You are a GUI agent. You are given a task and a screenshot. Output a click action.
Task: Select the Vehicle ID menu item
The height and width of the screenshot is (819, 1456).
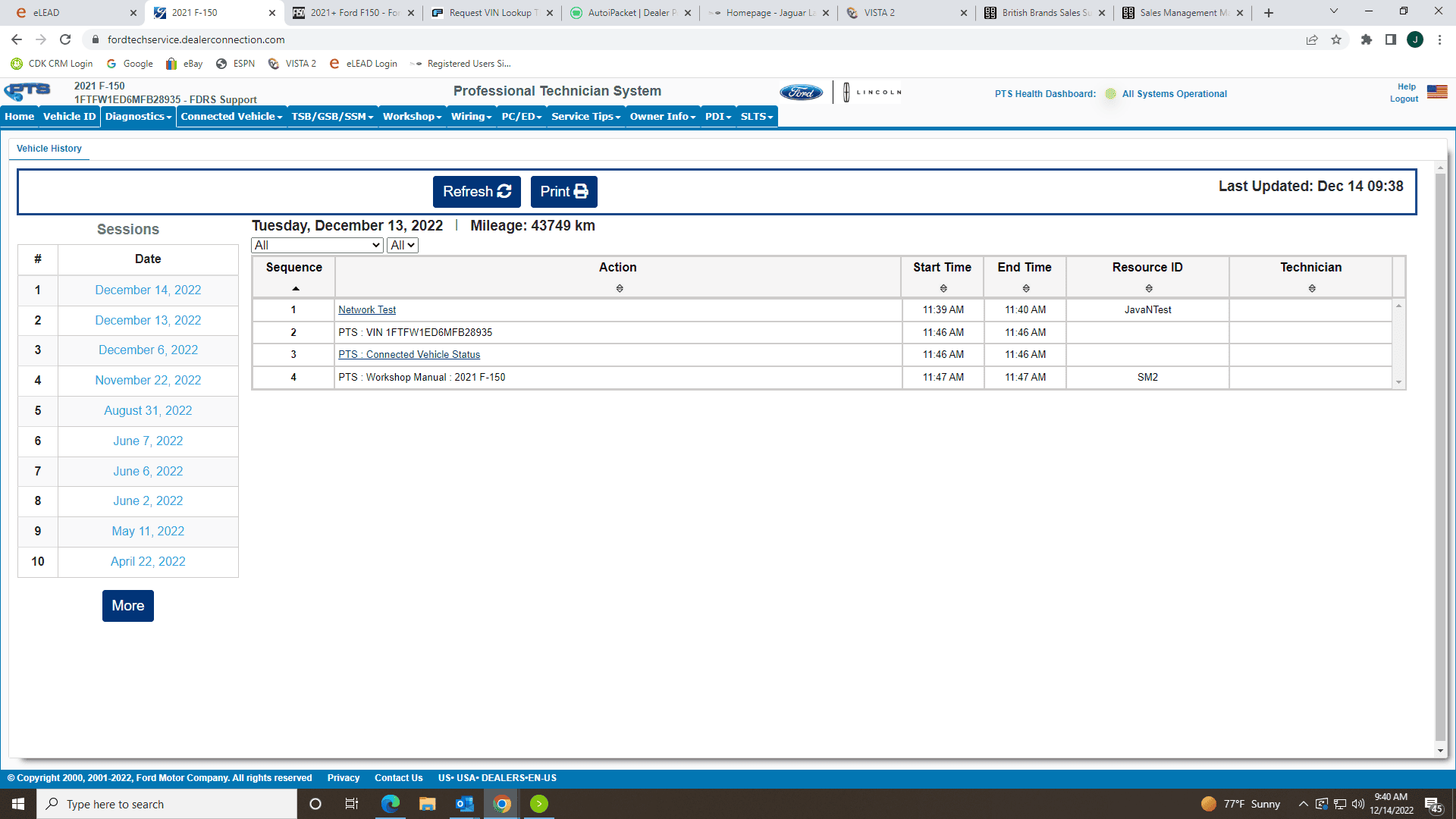[x=69, y=116]
